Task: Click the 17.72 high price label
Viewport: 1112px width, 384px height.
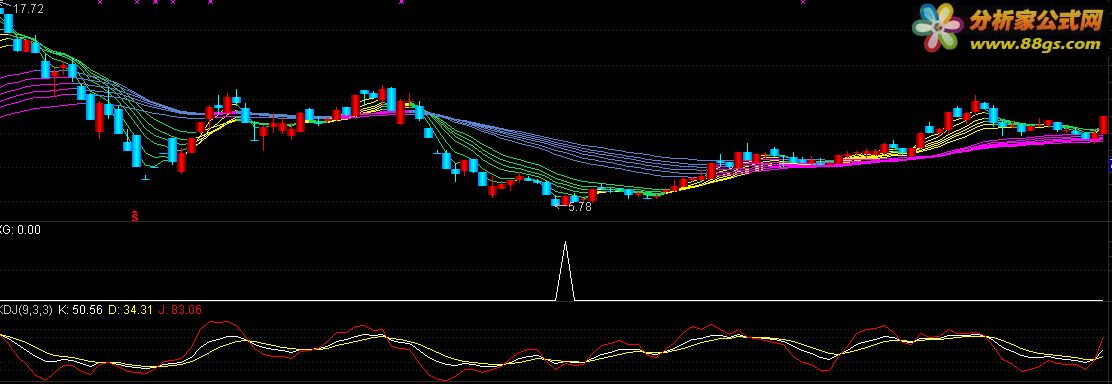Action: click(28, 9)
